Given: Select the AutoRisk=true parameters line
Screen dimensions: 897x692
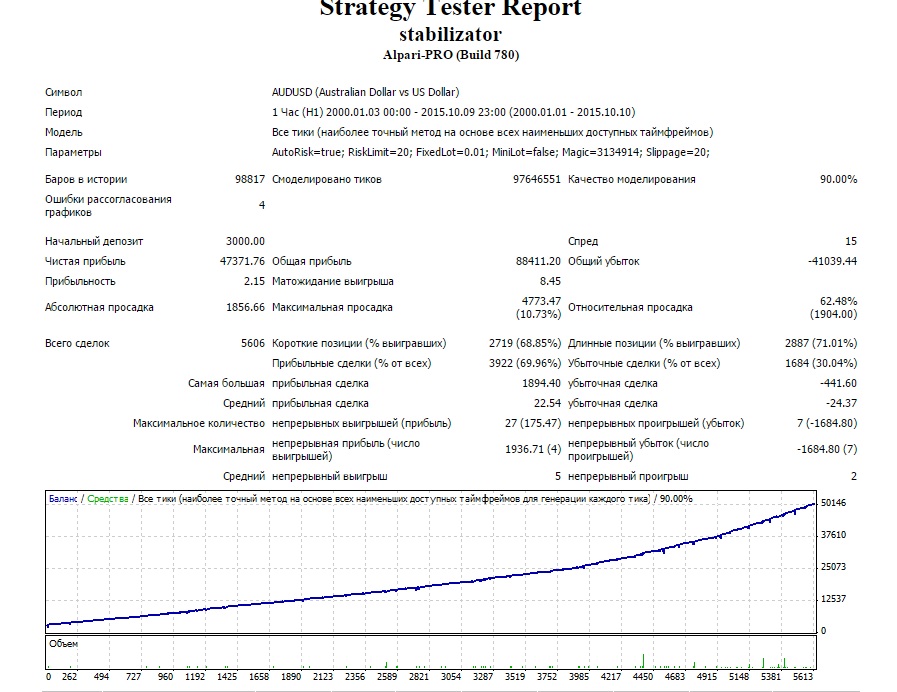Looking at the screenshot, I should 491,152.
